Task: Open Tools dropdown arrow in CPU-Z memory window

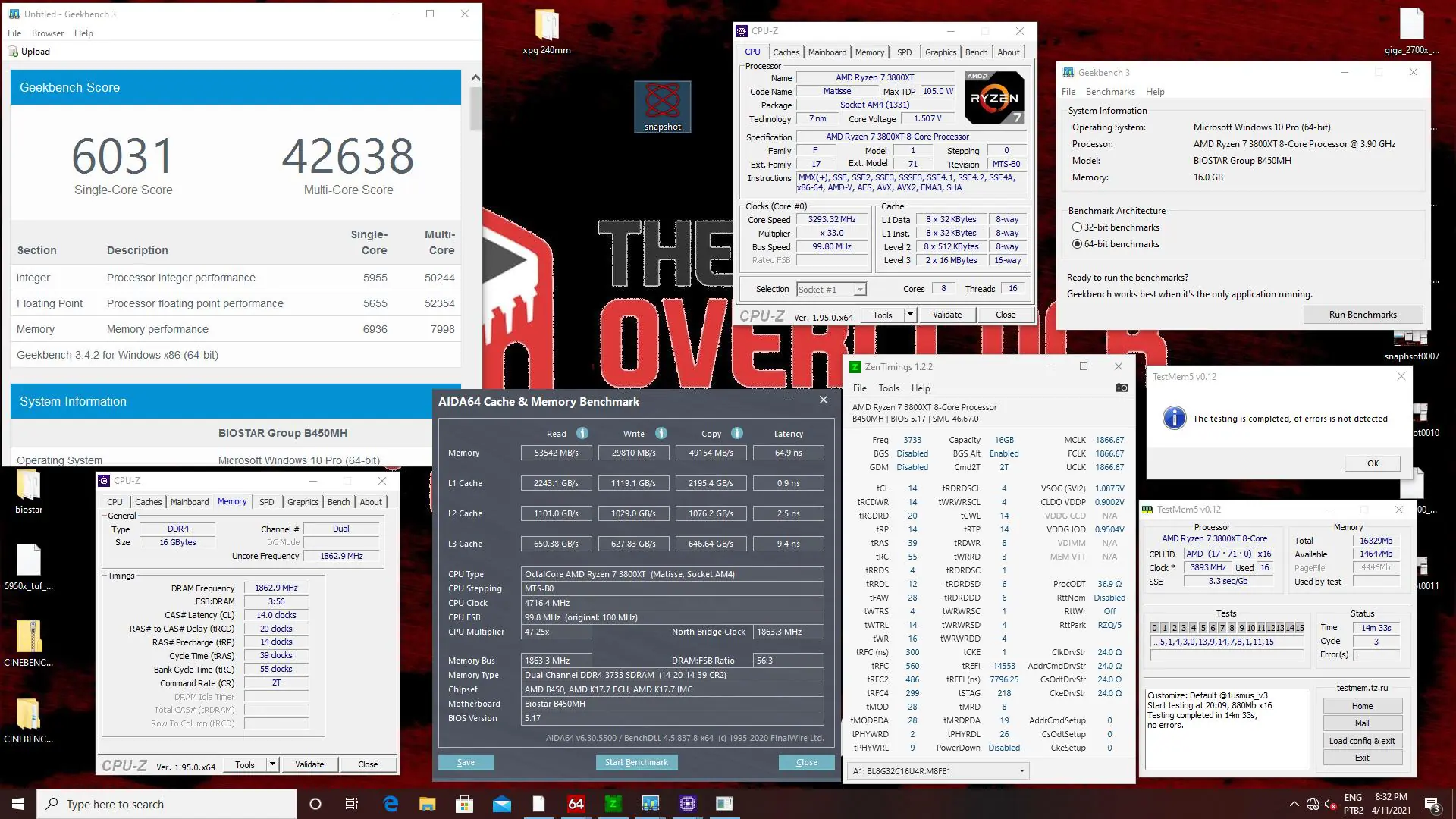Action: point(272,764)
